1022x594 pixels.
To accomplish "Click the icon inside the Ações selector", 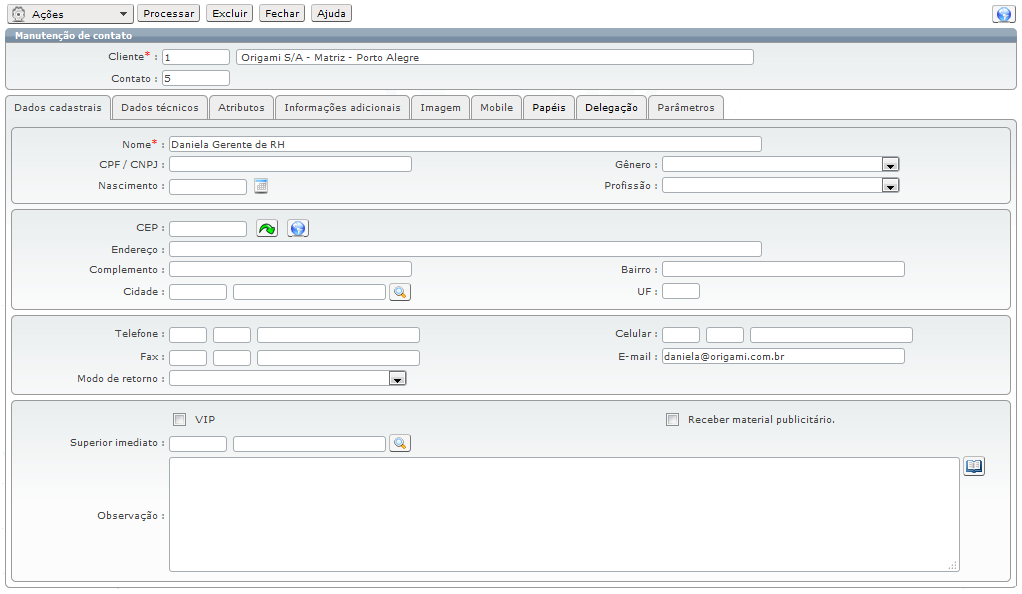I will (16, 13).
